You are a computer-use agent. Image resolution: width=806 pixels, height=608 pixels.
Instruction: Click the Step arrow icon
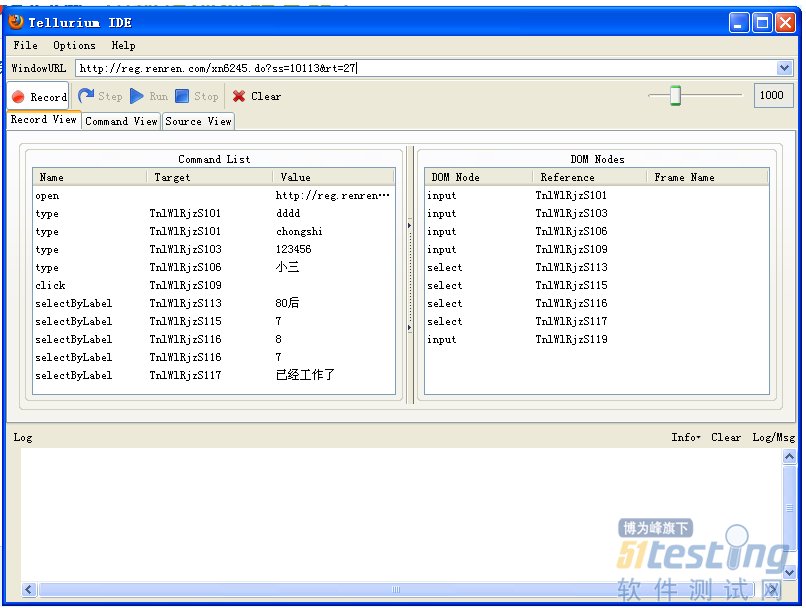[x=86, y=96]
